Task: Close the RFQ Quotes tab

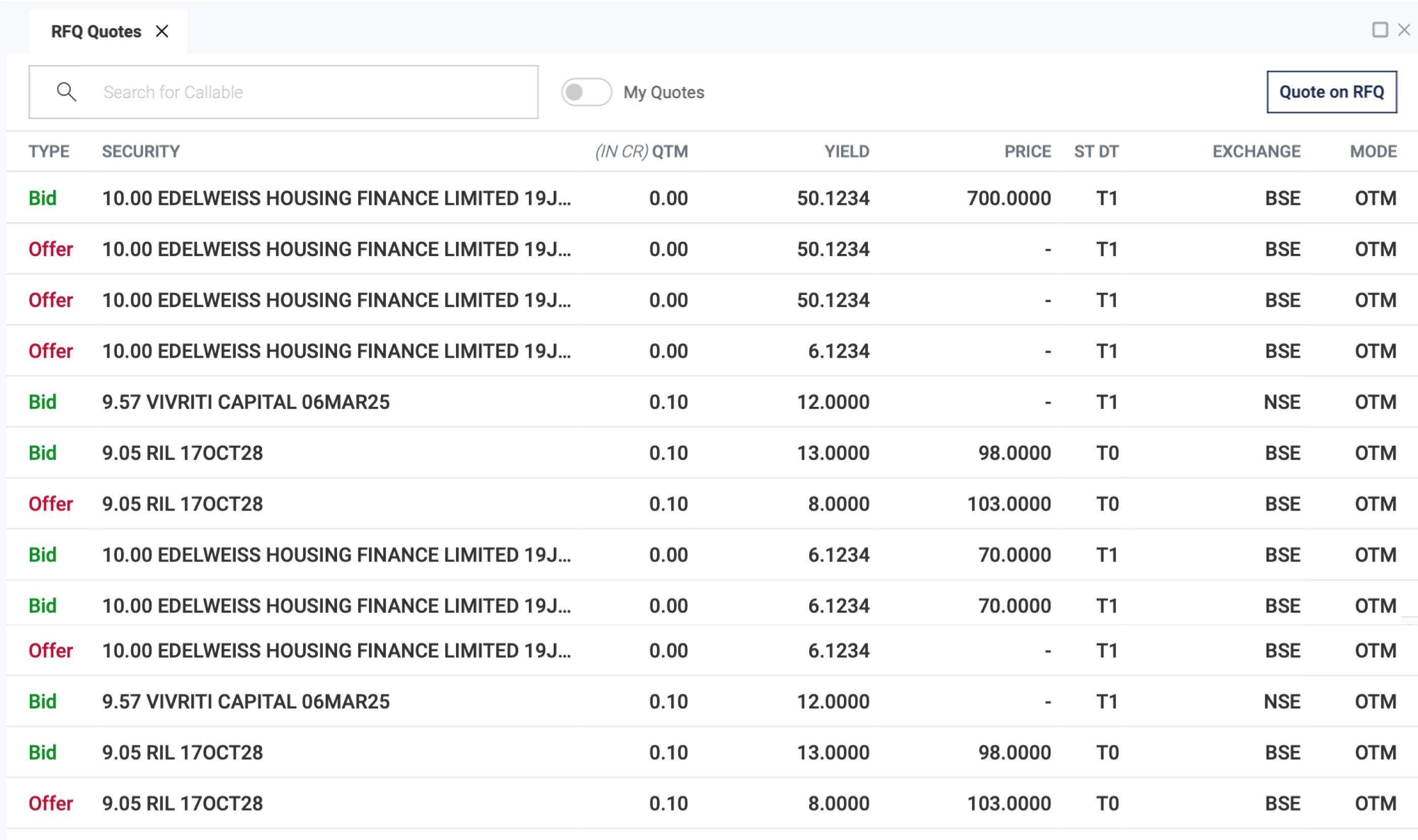Action: (x=162, y=31)
